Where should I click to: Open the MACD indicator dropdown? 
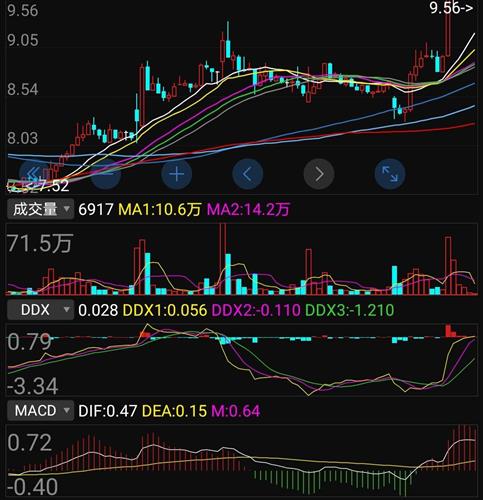tap(40, 410)
